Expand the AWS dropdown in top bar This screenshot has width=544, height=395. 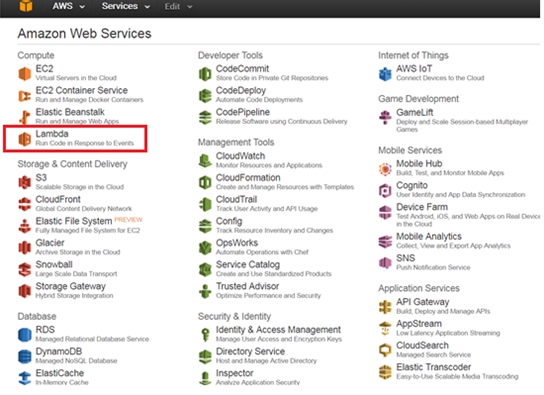(x=68, y=6)
